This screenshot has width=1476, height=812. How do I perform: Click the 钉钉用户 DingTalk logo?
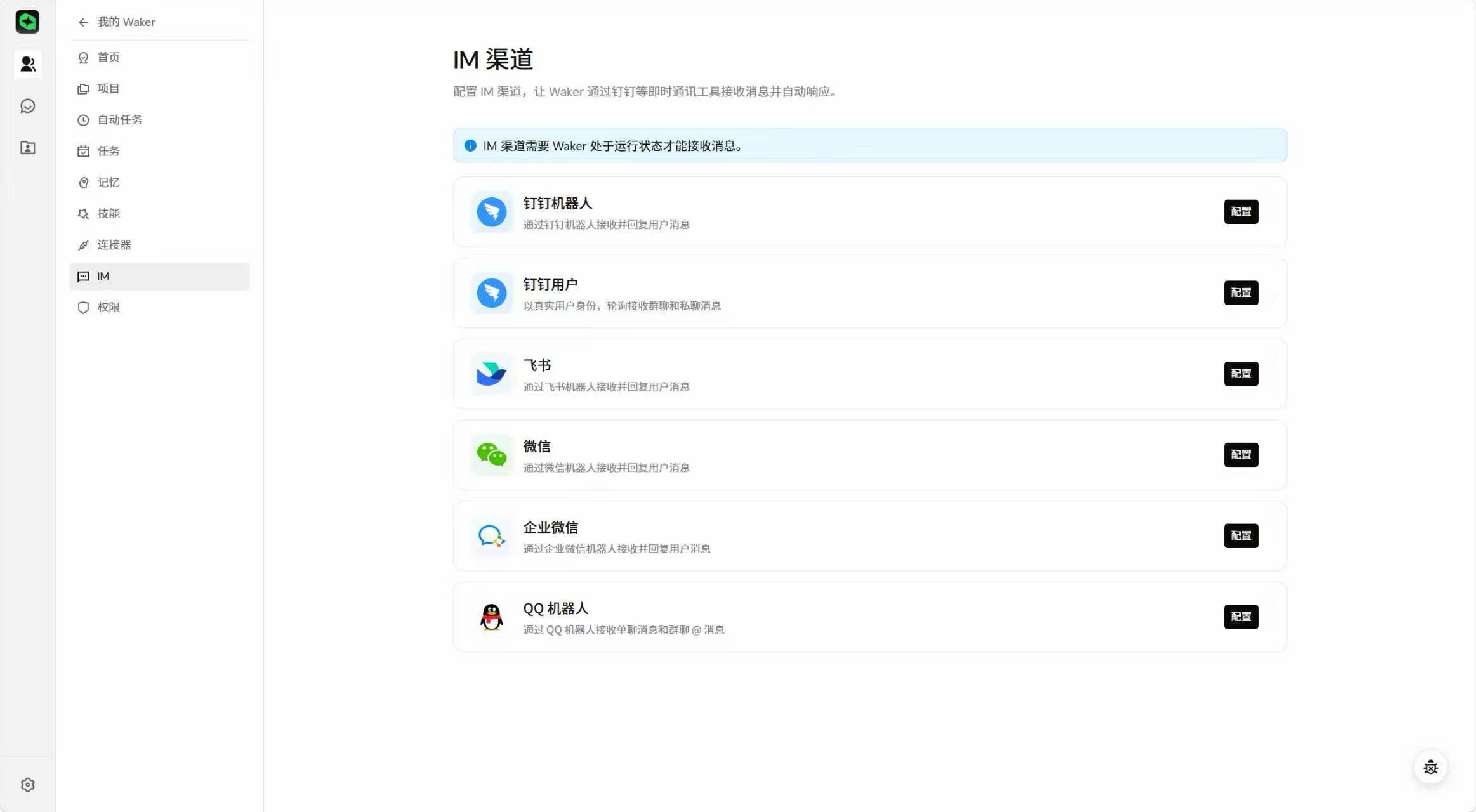(x=492, y=293)
